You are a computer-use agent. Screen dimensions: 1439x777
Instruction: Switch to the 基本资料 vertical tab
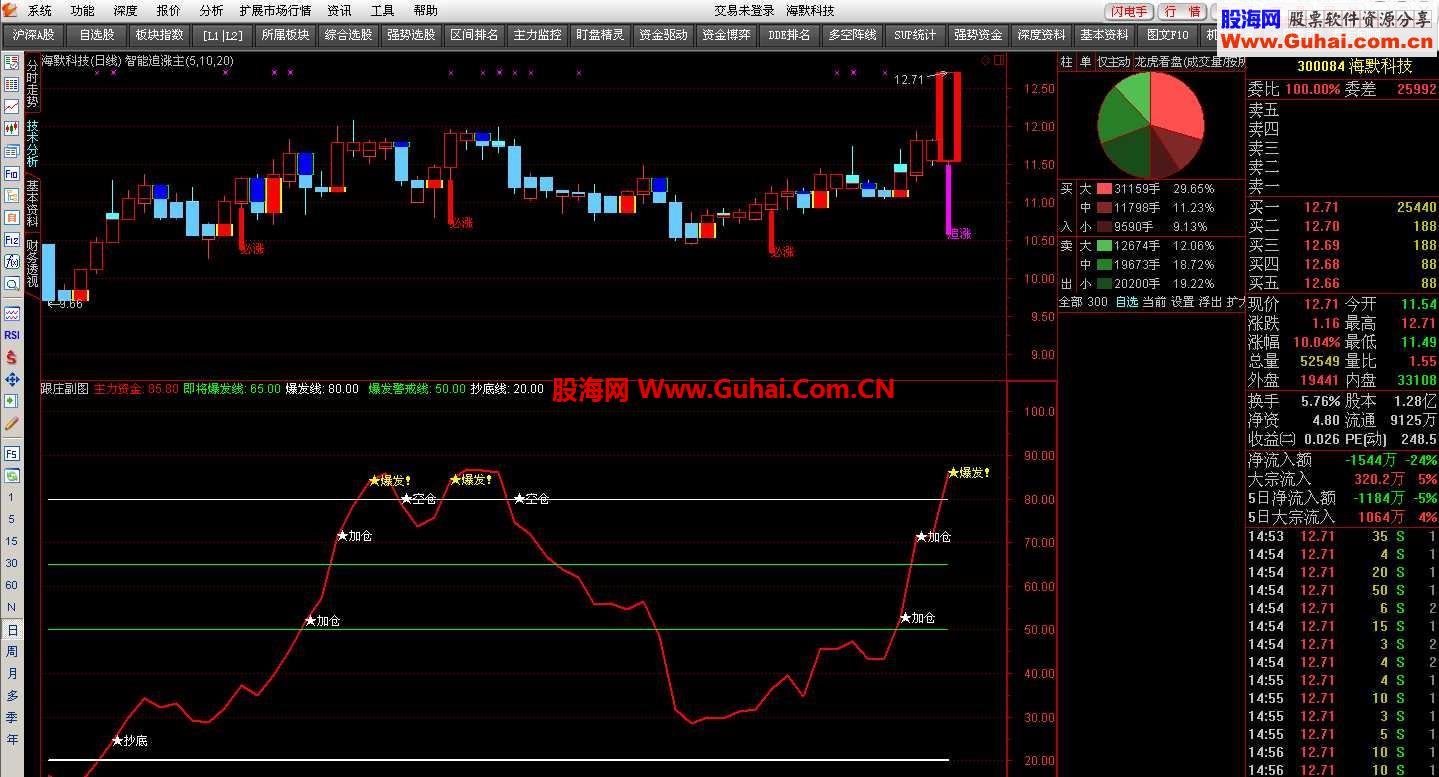pyautogui.click(x=32, y=204)
